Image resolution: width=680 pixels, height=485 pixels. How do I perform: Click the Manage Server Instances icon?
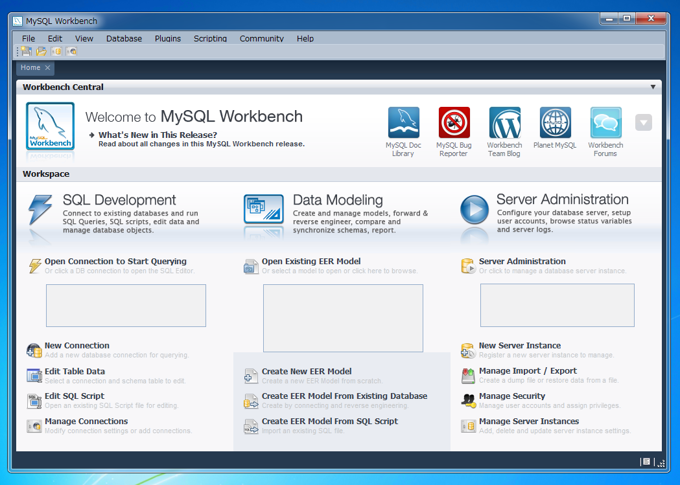[x=468, y=426]
